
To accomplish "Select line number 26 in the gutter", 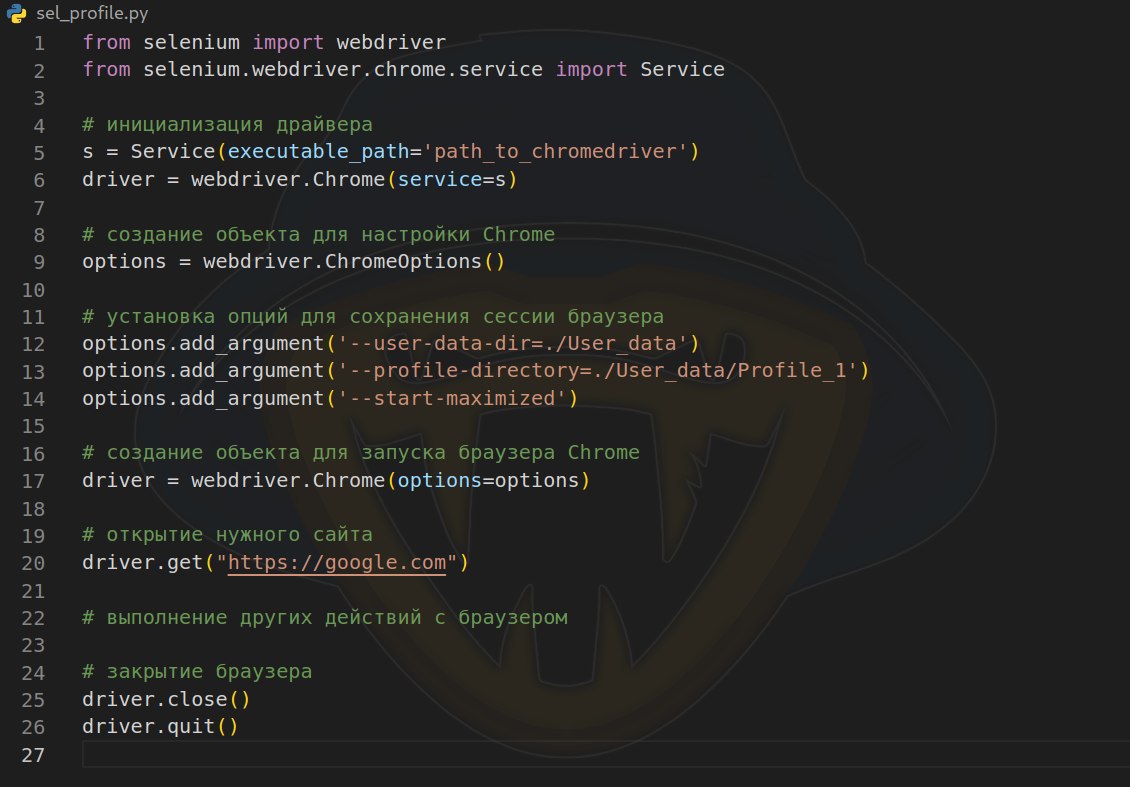I will 34,727.
